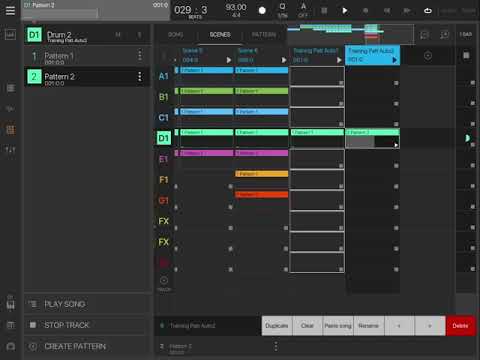Open Pattern 2 three-dot menu in pattern list

[x=140, y=77]
